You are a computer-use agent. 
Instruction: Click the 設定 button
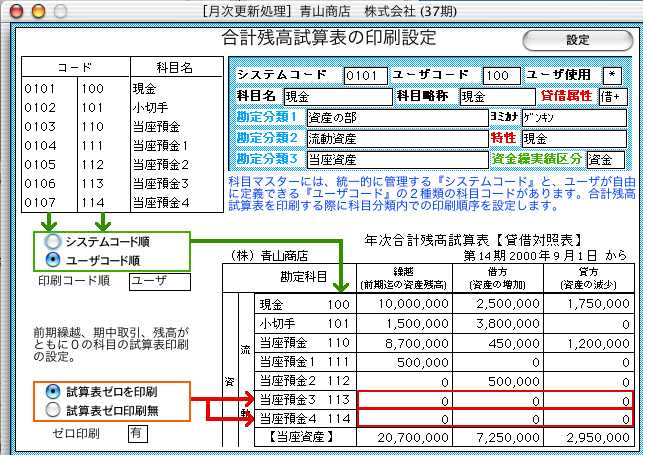(x=578, y=40)
